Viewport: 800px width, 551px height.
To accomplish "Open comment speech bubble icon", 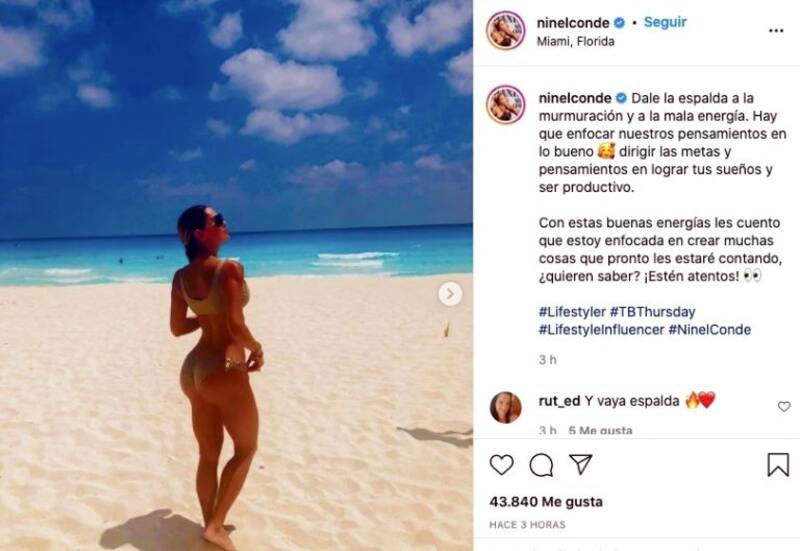I will point(541,465).
